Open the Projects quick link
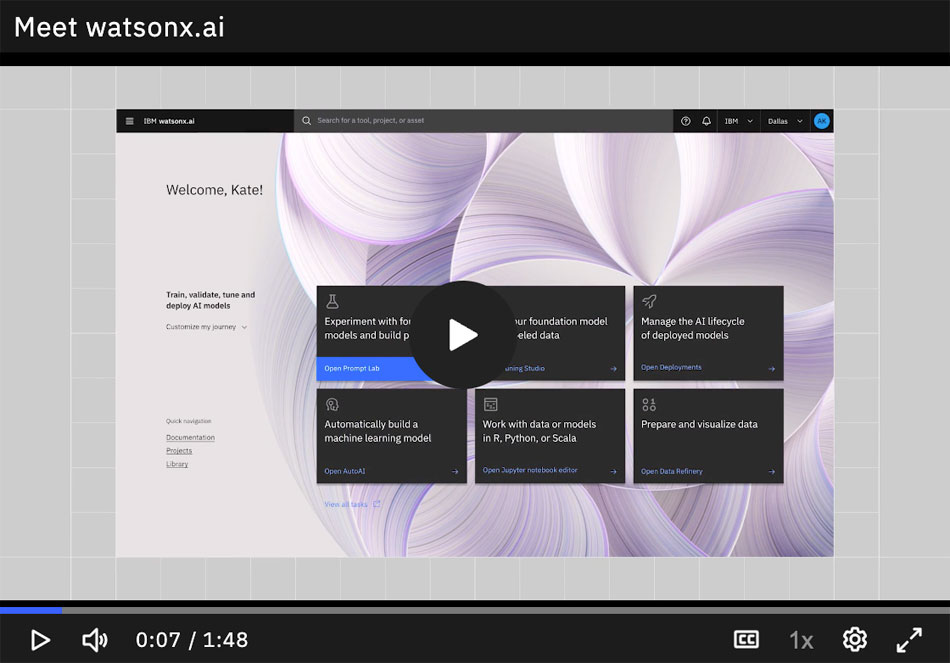This screenshot has height=663, width=950. [179, 451]
